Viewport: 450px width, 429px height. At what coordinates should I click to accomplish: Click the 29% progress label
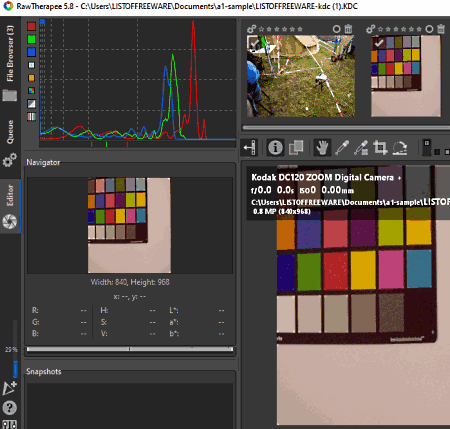click(x=11, y=350)
